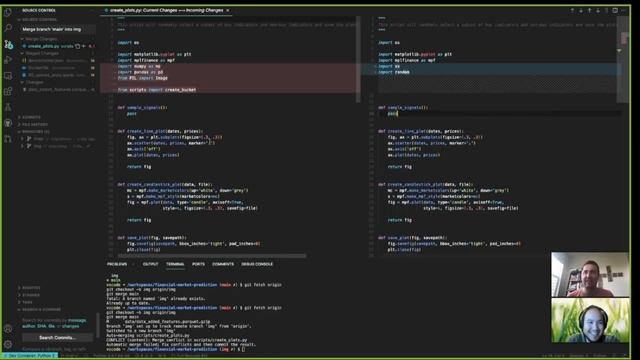The image size is (640, 360).
Task: Click the top participant video thumbnail
Action: (590, 274)
